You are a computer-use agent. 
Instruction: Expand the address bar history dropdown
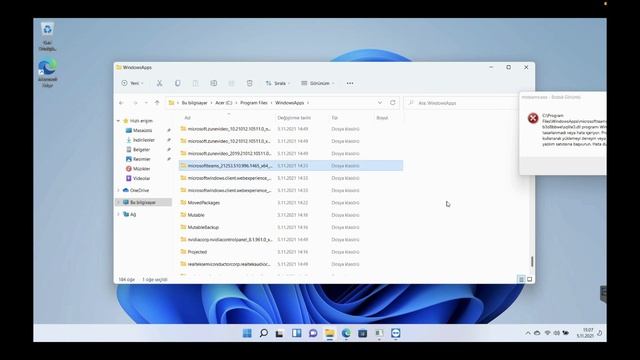click(380, 103)
